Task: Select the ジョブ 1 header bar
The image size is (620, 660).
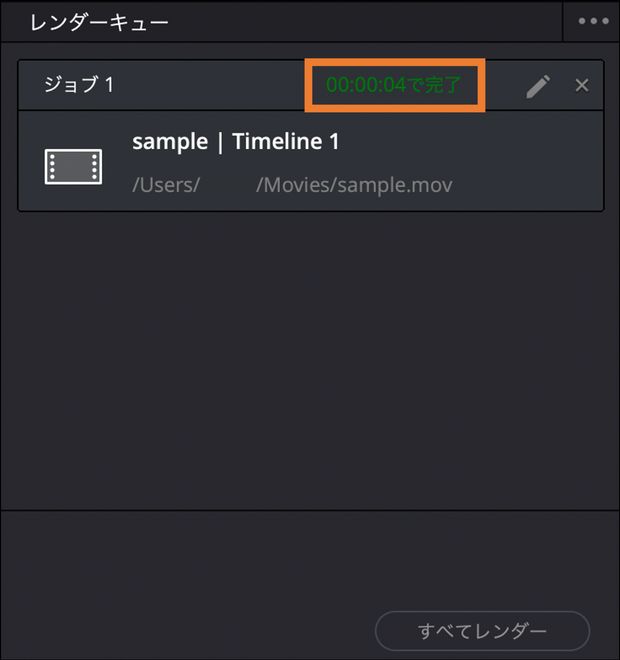Action: pyautogui.click(x=311, y=85)
